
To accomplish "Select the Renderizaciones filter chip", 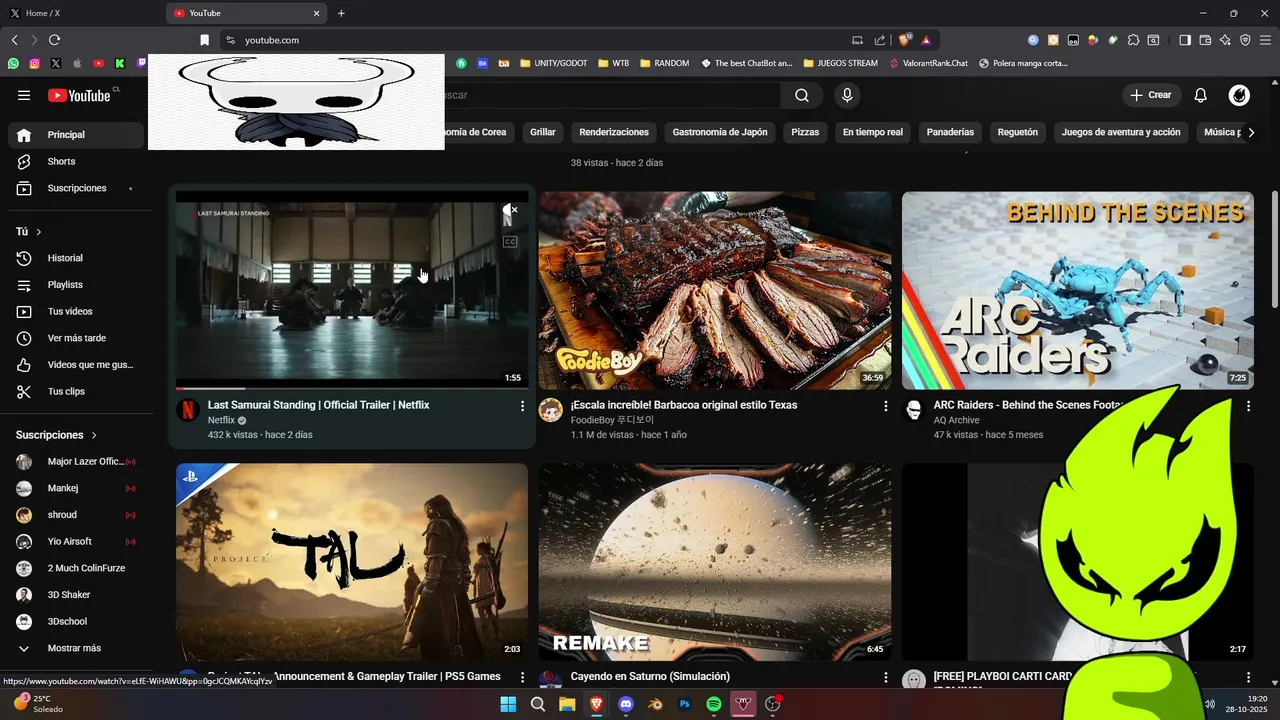I will coord(614,132).
